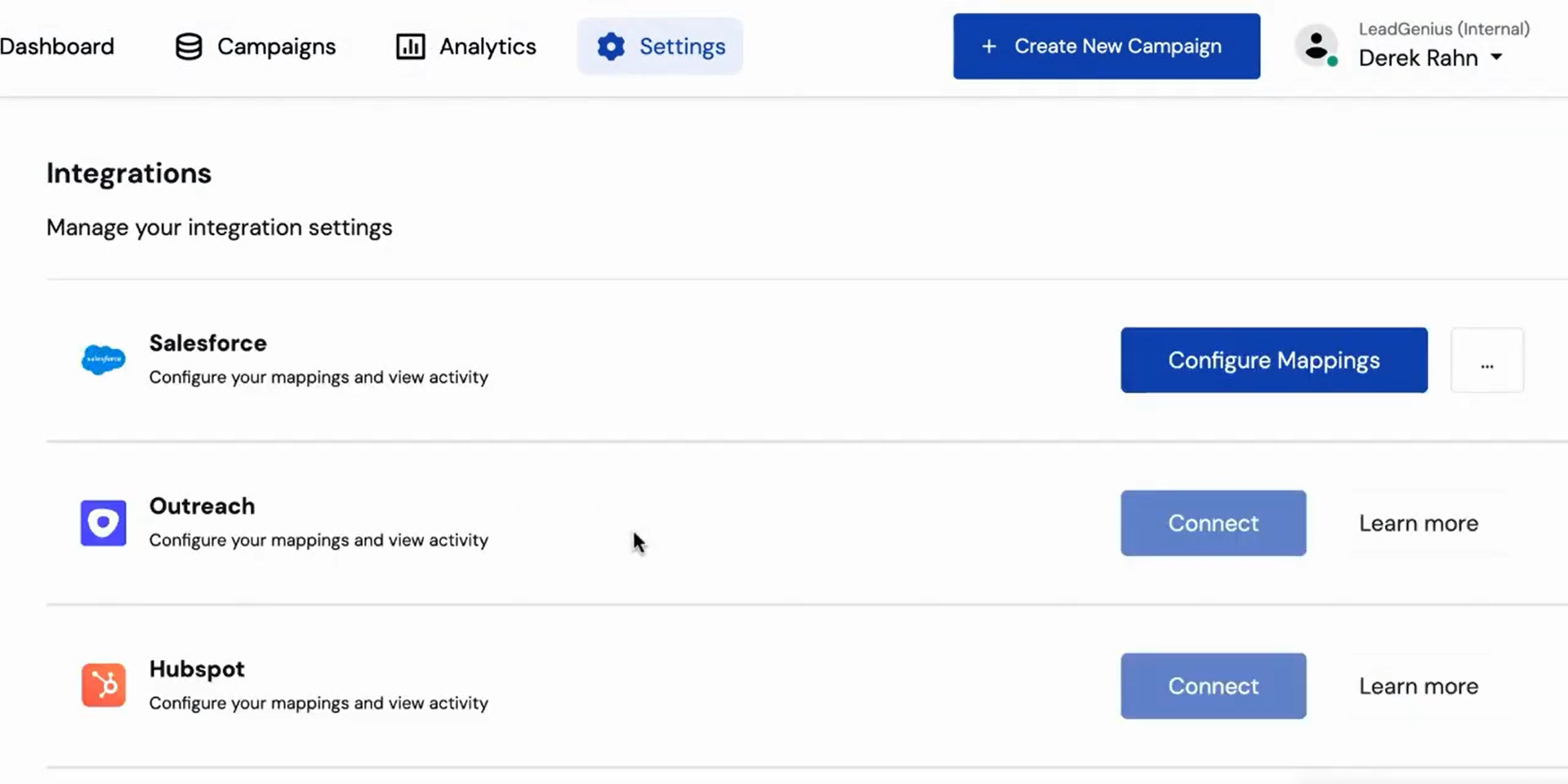
Task: Click Outreach description about mappings and activity
Action: (x=318, y=540)
